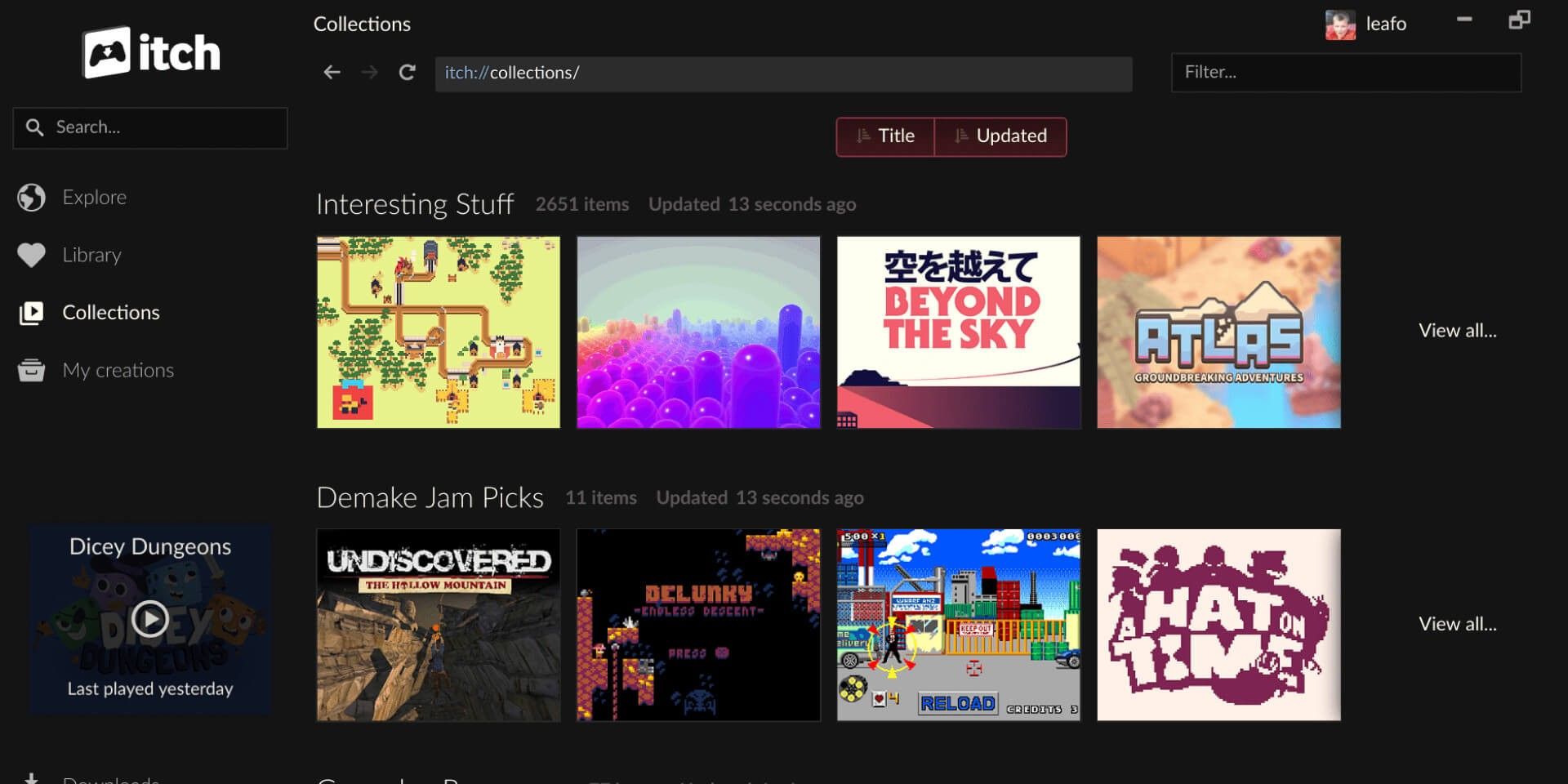Open Undiscovered The Hollow Mountain thumbnail

tap(439, 625)
